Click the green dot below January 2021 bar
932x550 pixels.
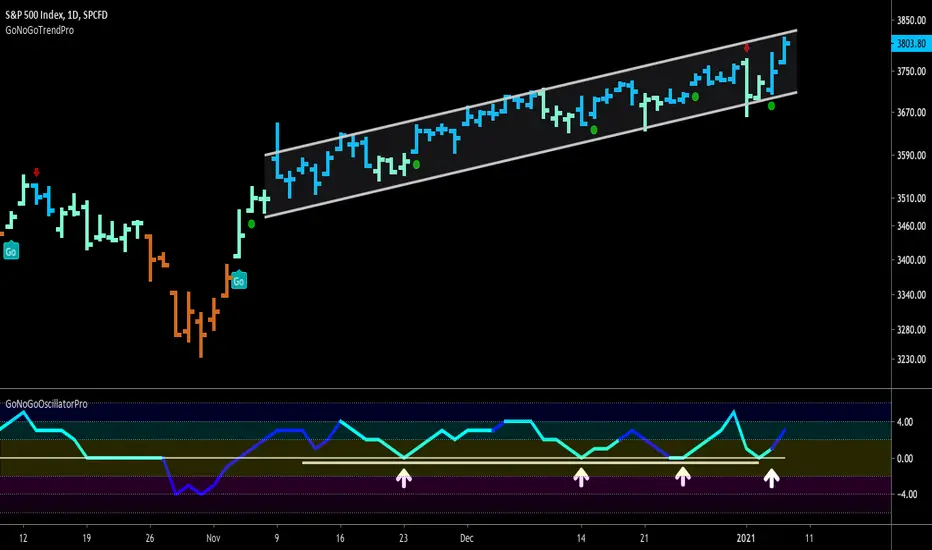pos(771,106)
